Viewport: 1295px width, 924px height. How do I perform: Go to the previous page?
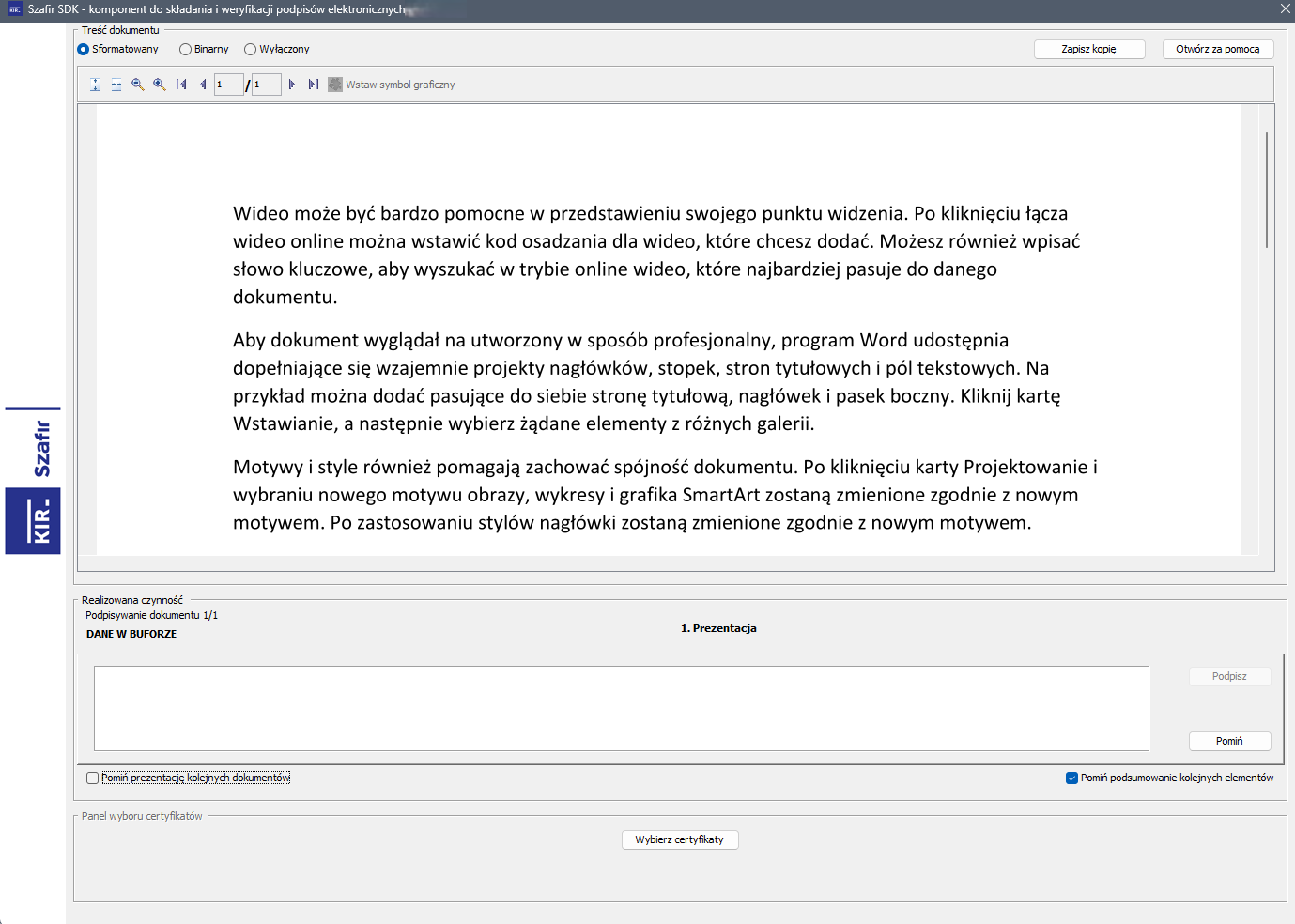tap(203, 85)
